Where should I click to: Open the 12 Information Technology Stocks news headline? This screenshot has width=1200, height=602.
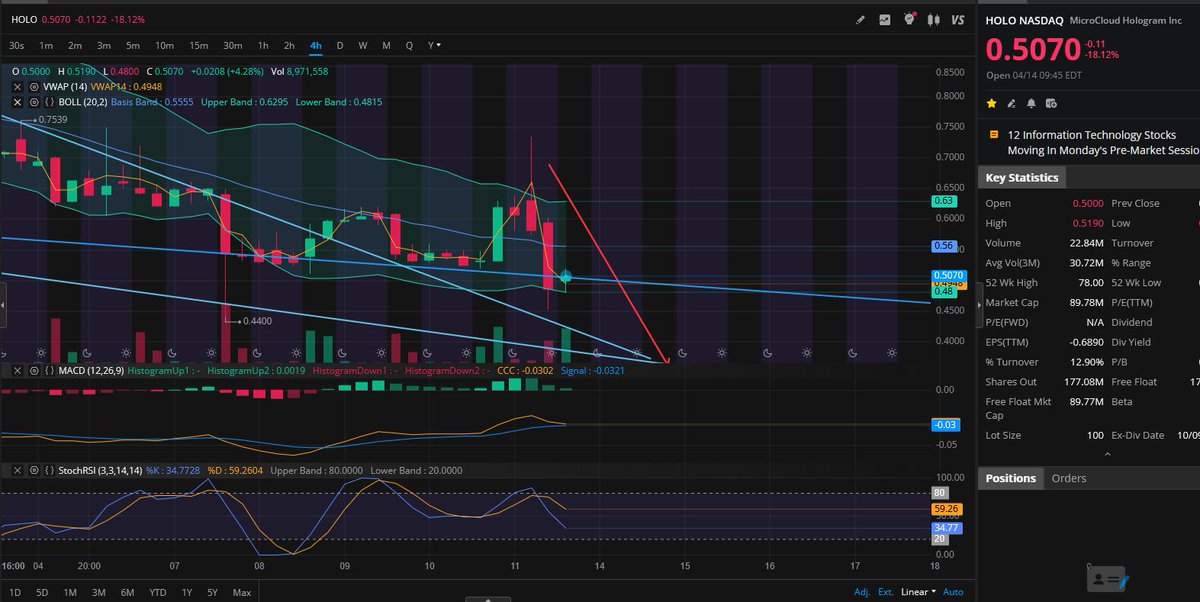click(1103, 141)
